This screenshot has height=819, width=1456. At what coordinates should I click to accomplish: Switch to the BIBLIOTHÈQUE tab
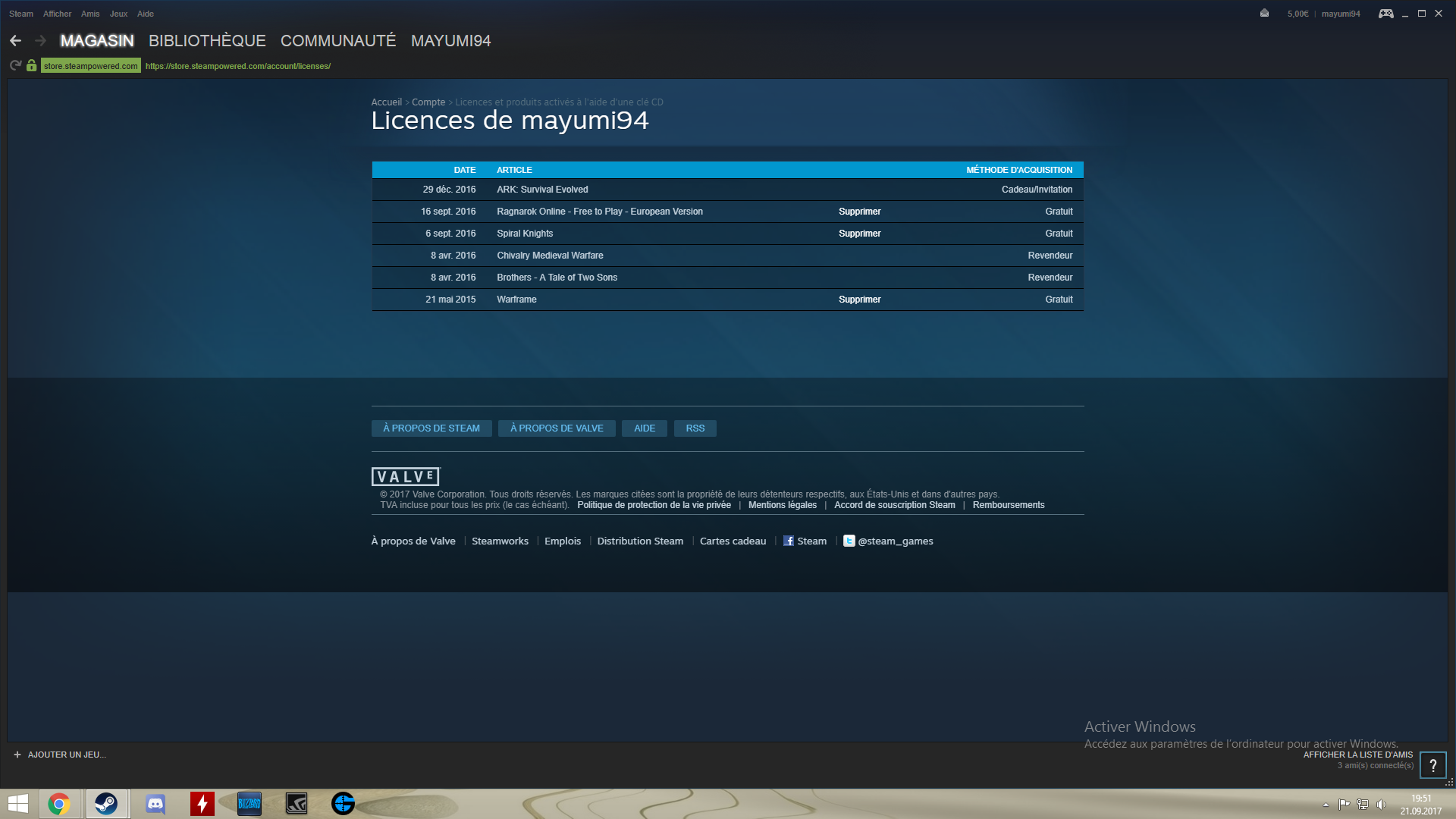[207, 41]
